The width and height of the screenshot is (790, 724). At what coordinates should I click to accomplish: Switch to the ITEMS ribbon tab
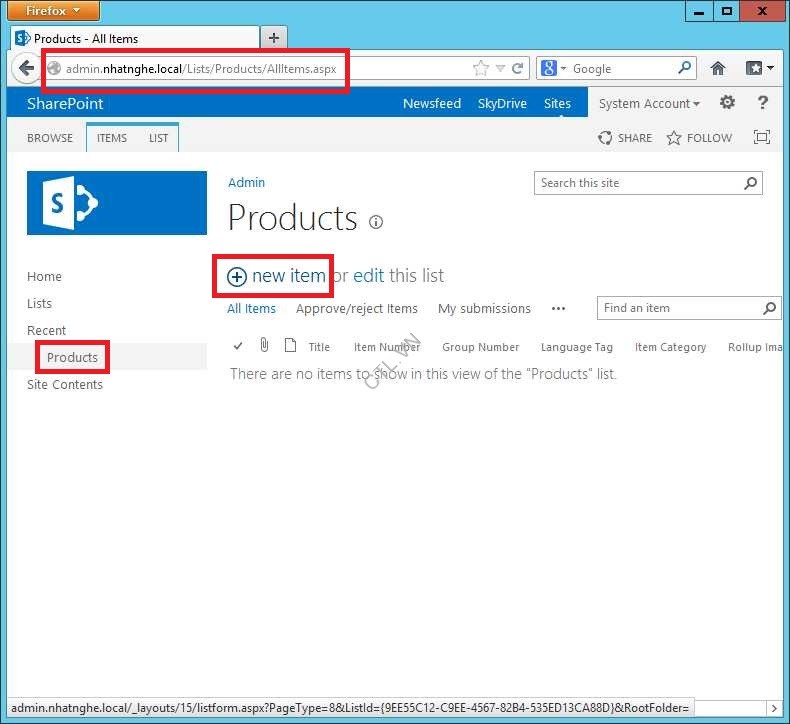click(x=112, y=138)
